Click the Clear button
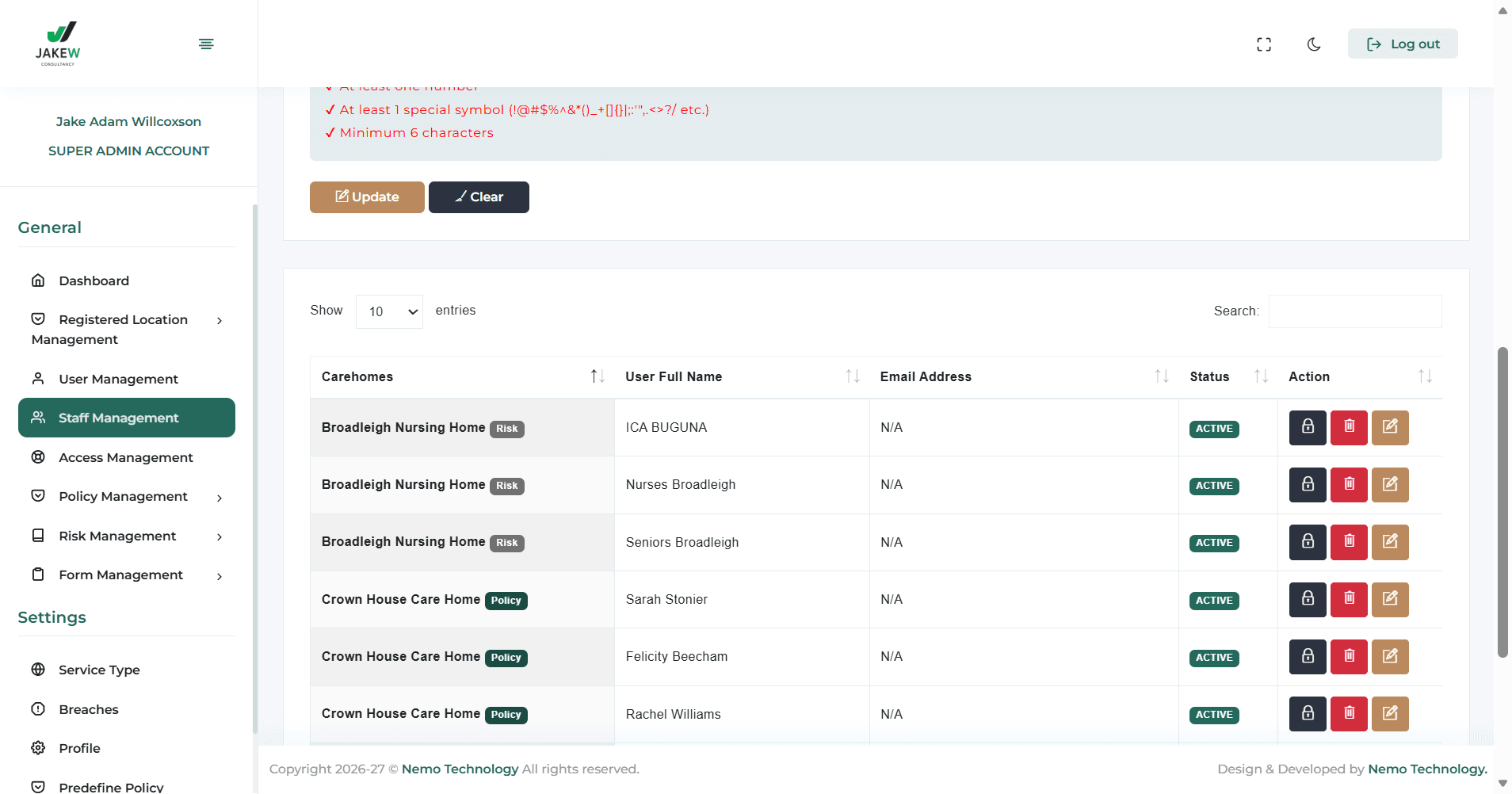This screenshot has width=1512, height=794. click(479, 197)
